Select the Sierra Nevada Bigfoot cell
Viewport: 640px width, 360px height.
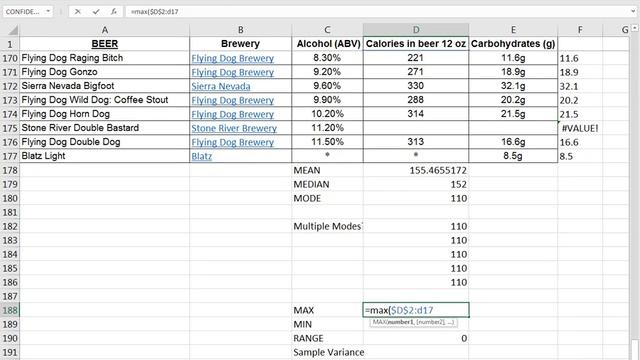[104, 86]
